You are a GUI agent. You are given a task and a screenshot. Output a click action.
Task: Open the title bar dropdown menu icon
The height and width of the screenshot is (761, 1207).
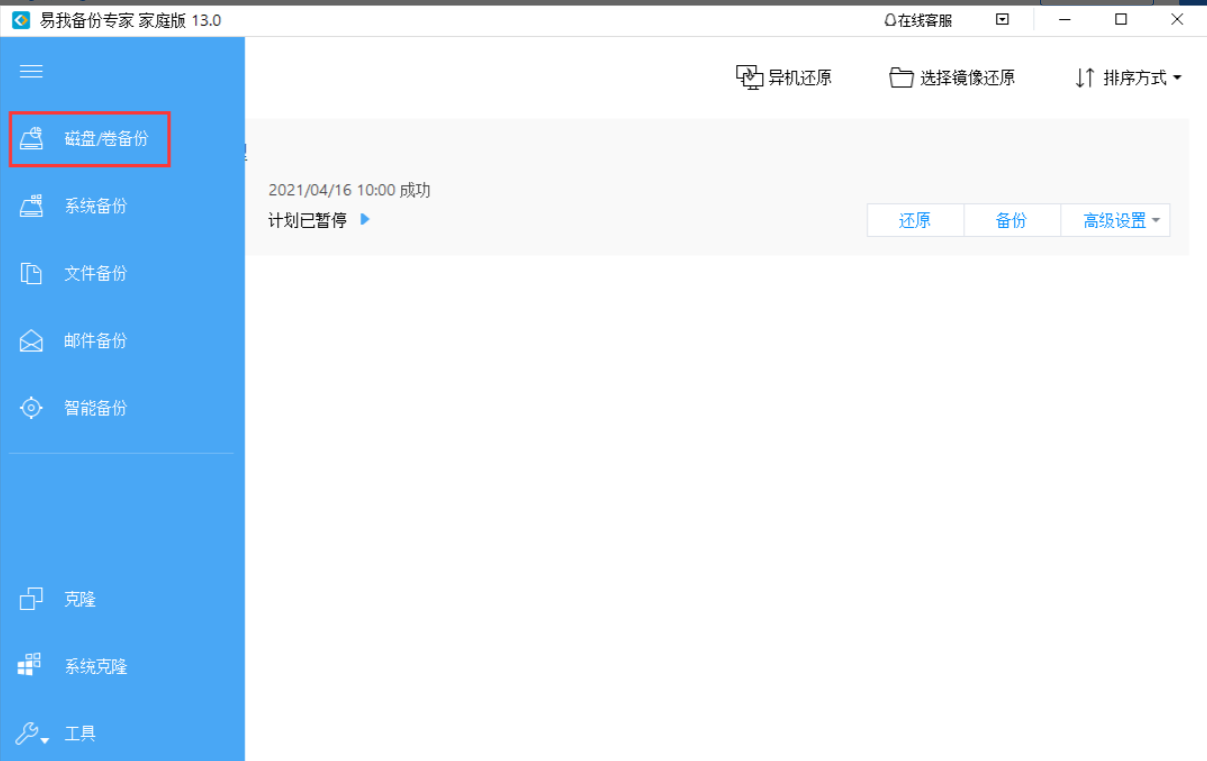coord(1002,19)
